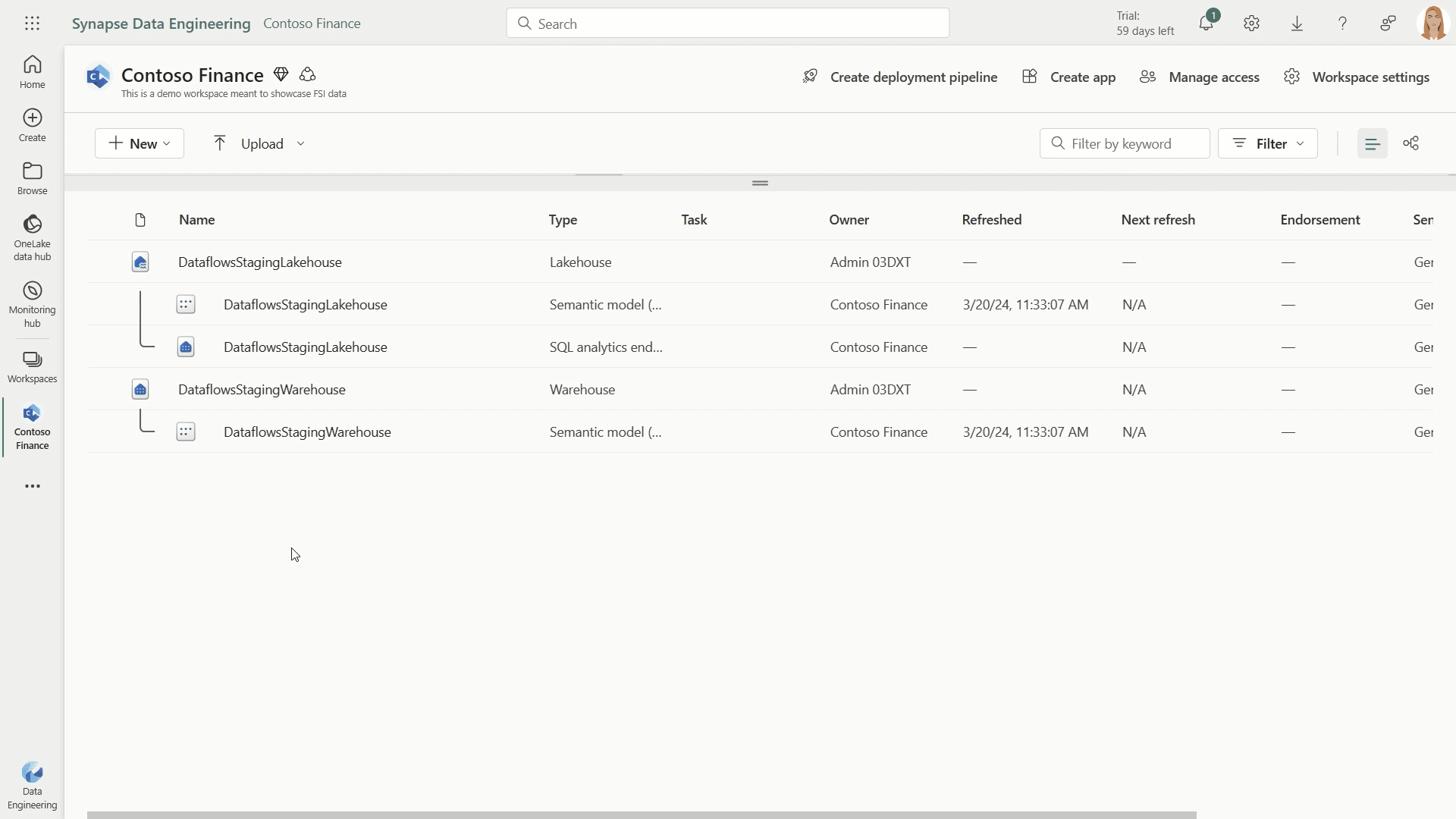The width and height of the screenshot is (1456, 819).
Task: Click the DataflowsStagingWarehouse warehouse icon
Action: pyautogui.click(x=140, y=390)
